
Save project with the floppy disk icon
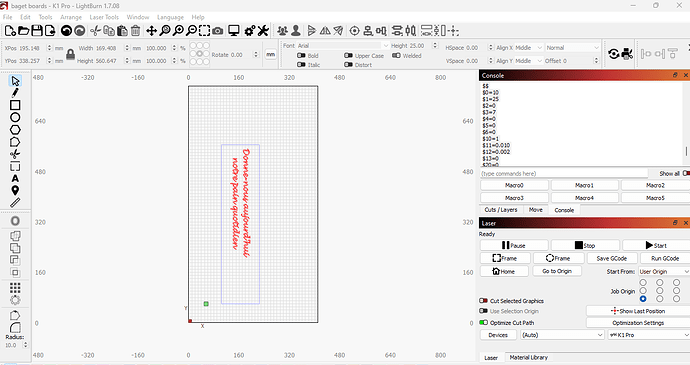[37, 30]
